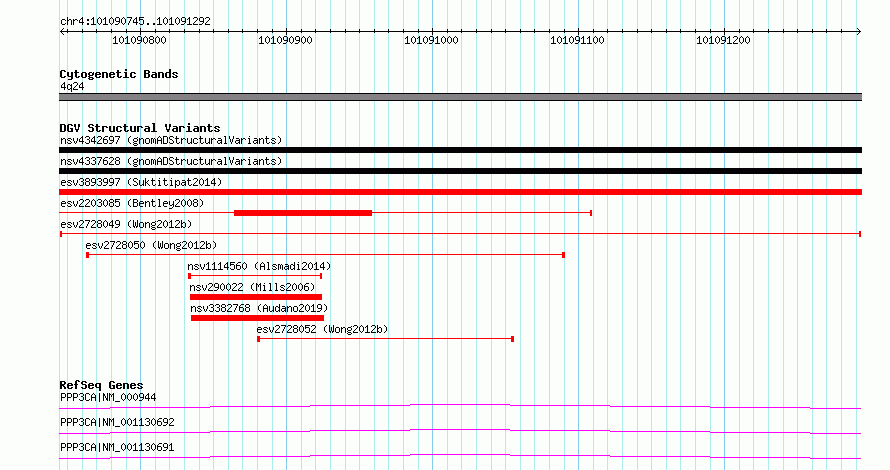The image size is (890, 470).
Task: Click the magenta line under PPP3CA|NM_000944
Action: pyautogui.click(x=460, y=406)
